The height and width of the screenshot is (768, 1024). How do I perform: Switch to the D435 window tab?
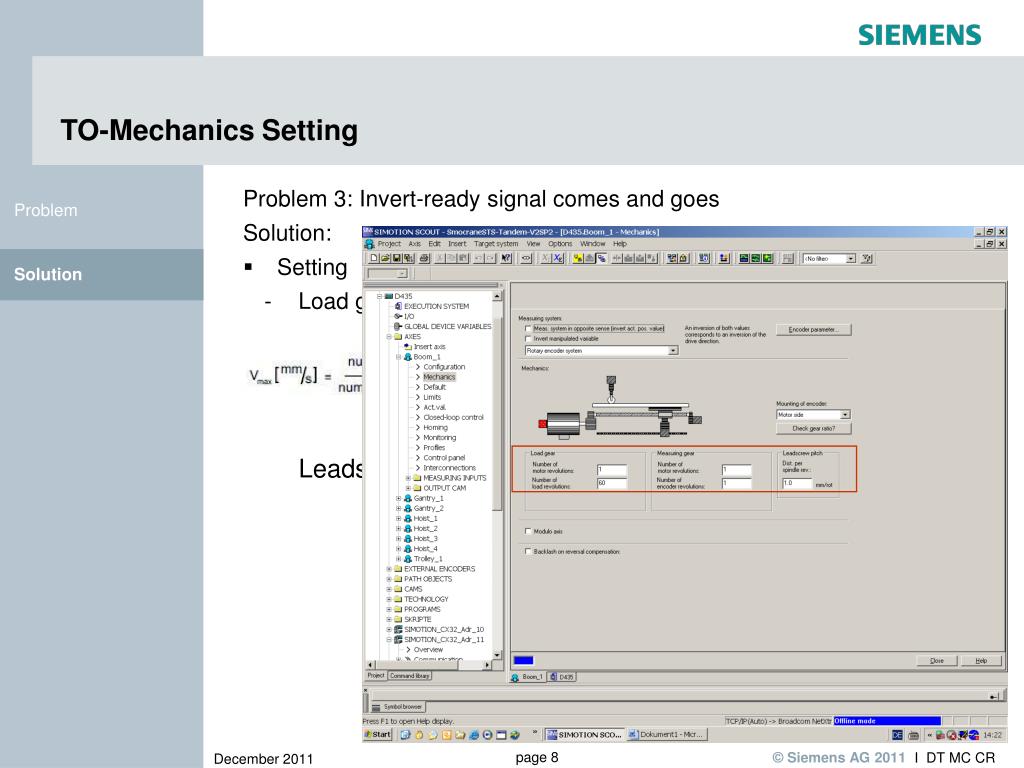[562, 677]
